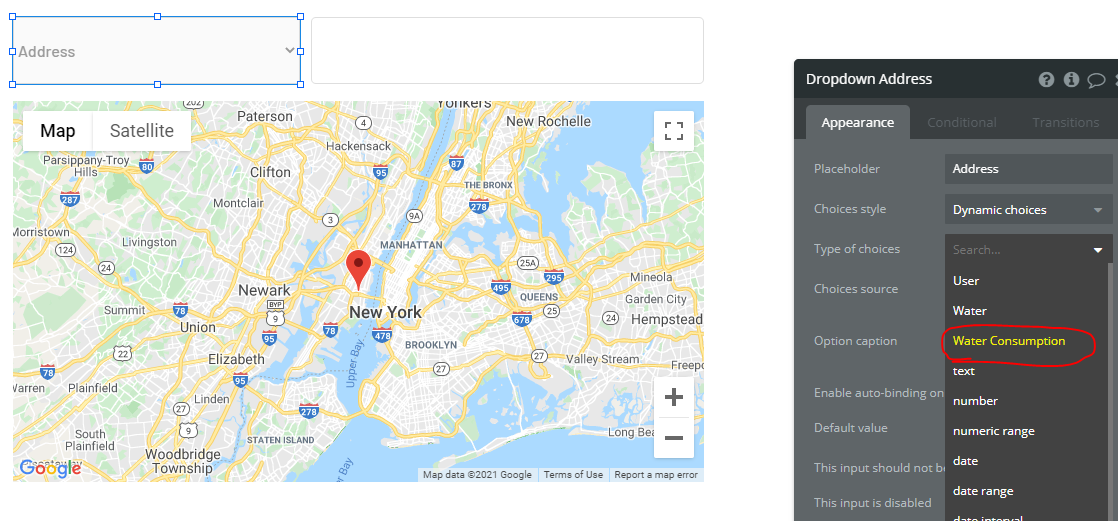Image resolution: width=1118 pixels, height=521 pixels.
Task: Click Report a map error link
Action: pyautogui.click(x=656, y=475)
